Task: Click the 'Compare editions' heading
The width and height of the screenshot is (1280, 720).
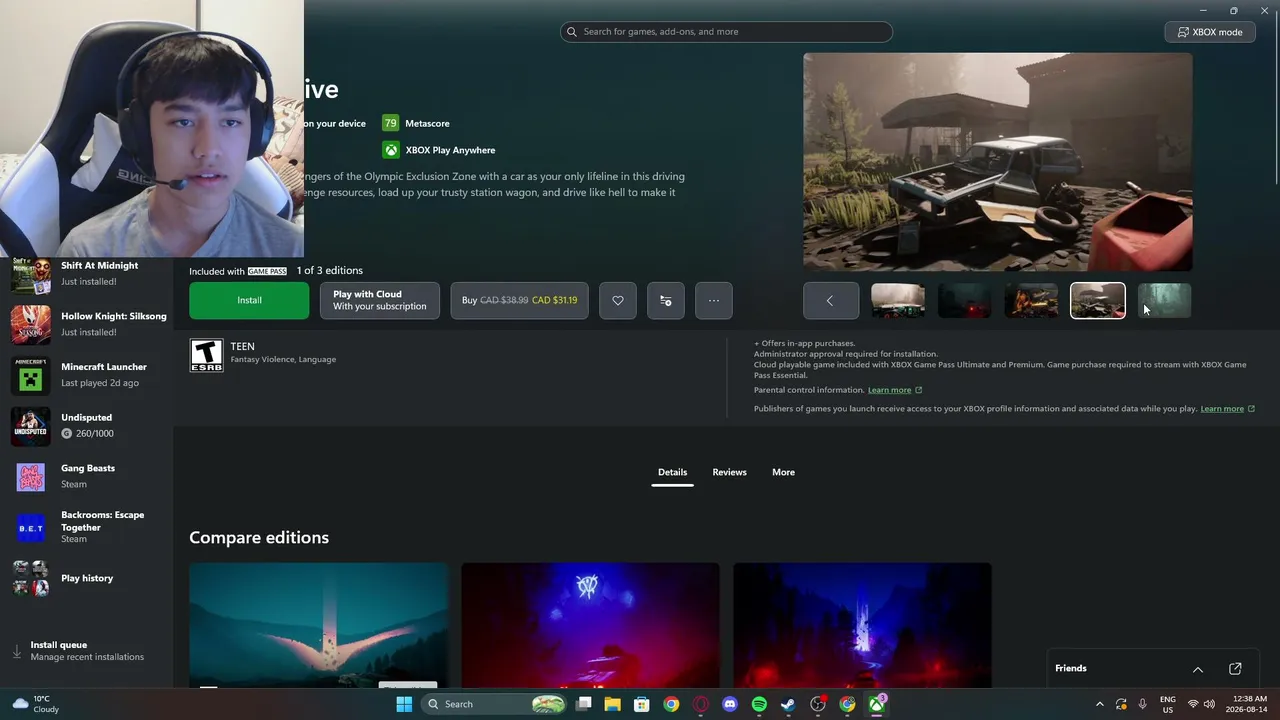Action: (259, 538)
